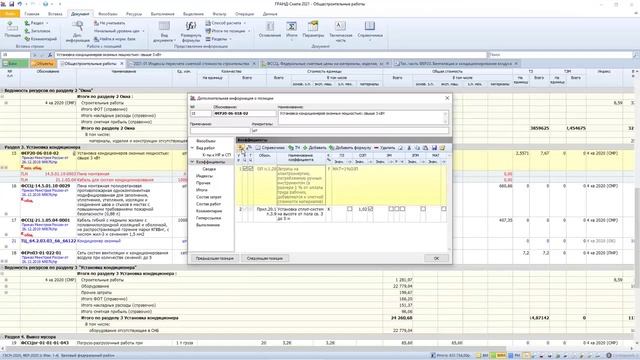Select Сводка in dialog tree
The image size is (640, 360).
coord(209,169)
